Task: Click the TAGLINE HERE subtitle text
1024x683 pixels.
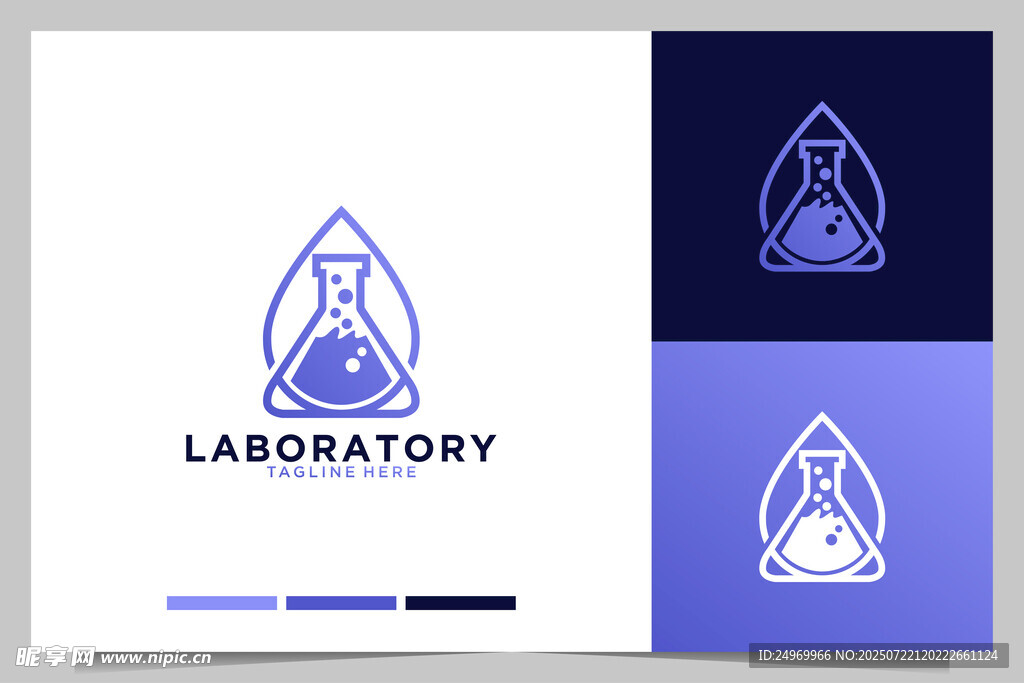Action: click(x=341, y=472)
